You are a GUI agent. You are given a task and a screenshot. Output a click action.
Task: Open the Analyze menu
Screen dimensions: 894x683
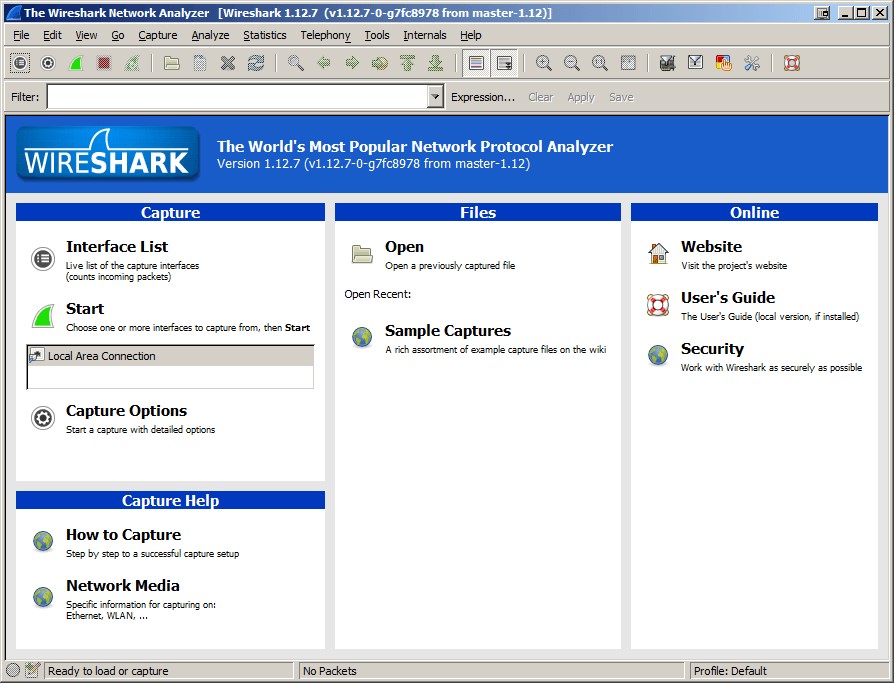pyautogui.click(x=210, y=35)
